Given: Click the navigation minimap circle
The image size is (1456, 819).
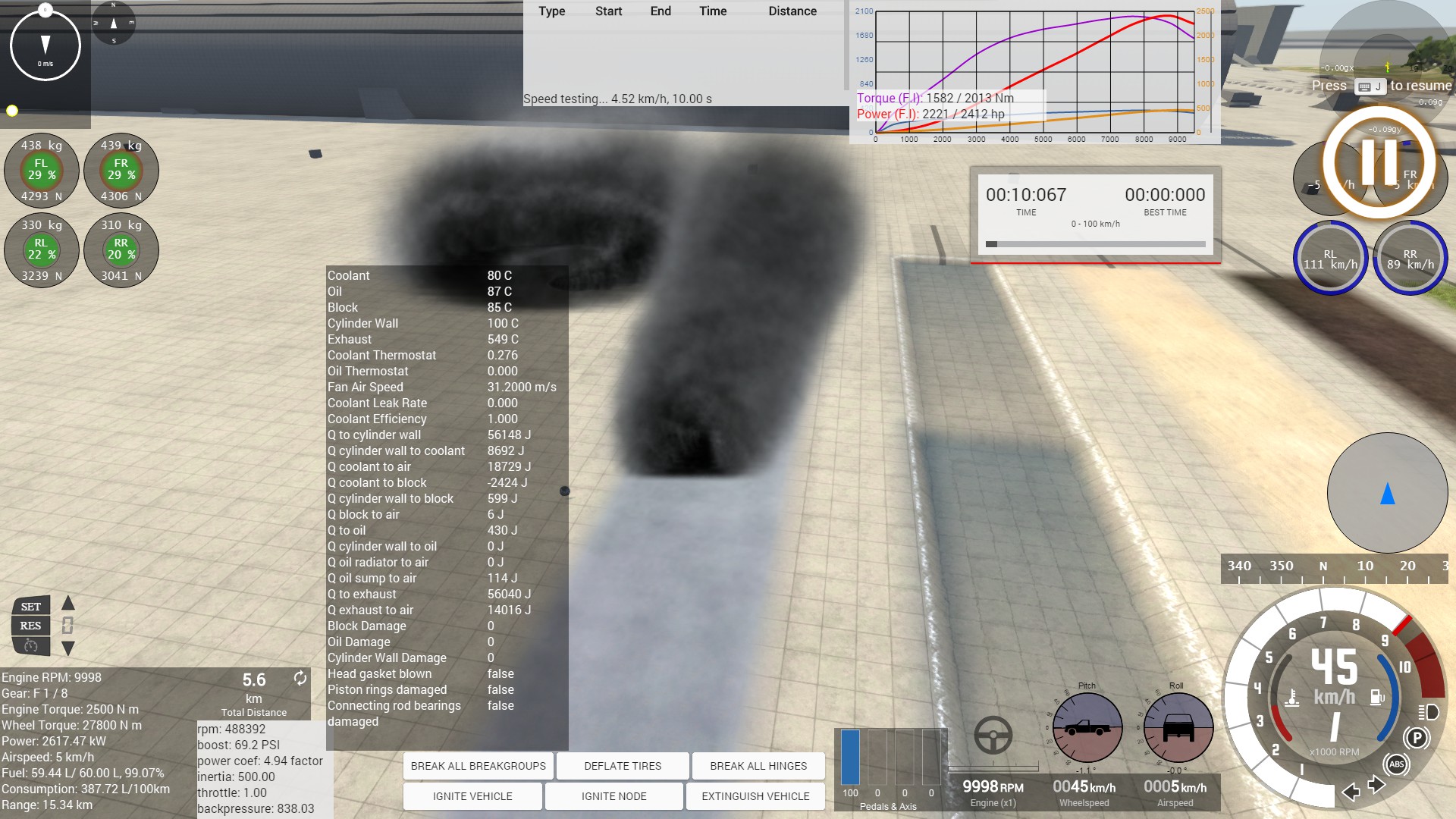Looking at the screenshot, I should [1387, 493].
